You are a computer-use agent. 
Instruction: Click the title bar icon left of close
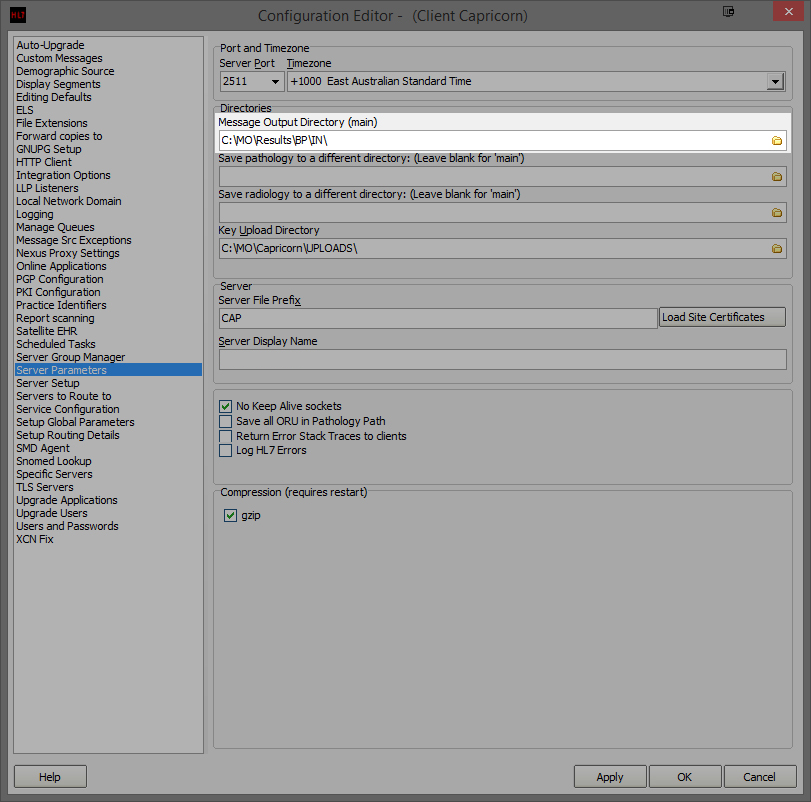pos(728,13)
